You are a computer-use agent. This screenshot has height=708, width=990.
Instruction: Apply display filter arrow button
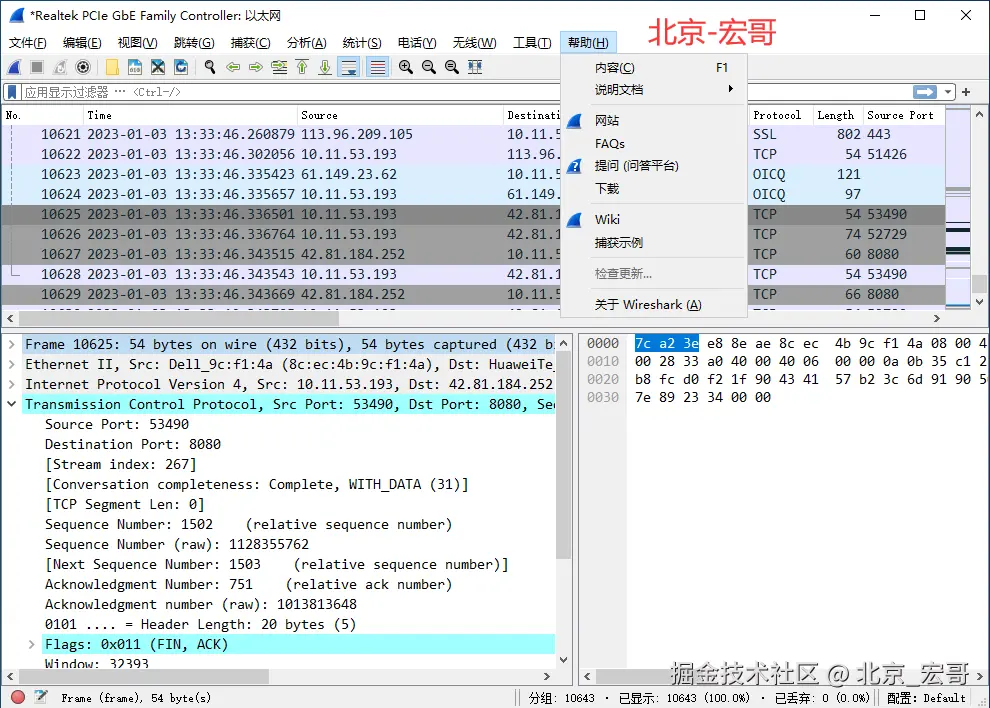click(x=925, y=92)
